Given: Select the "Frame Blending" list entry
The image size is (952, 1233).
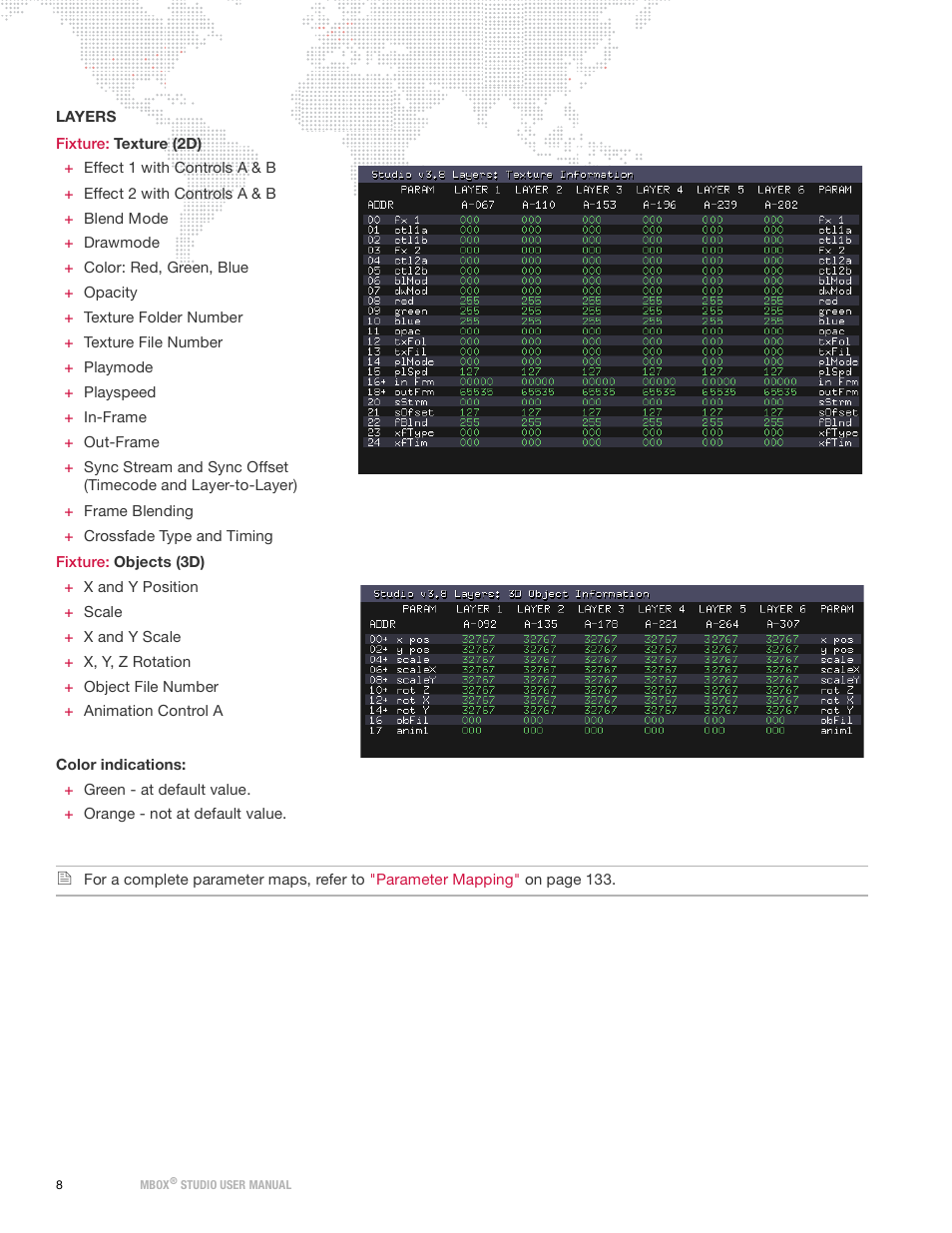Looking at the screenshot, I should [x=139, y=511].
